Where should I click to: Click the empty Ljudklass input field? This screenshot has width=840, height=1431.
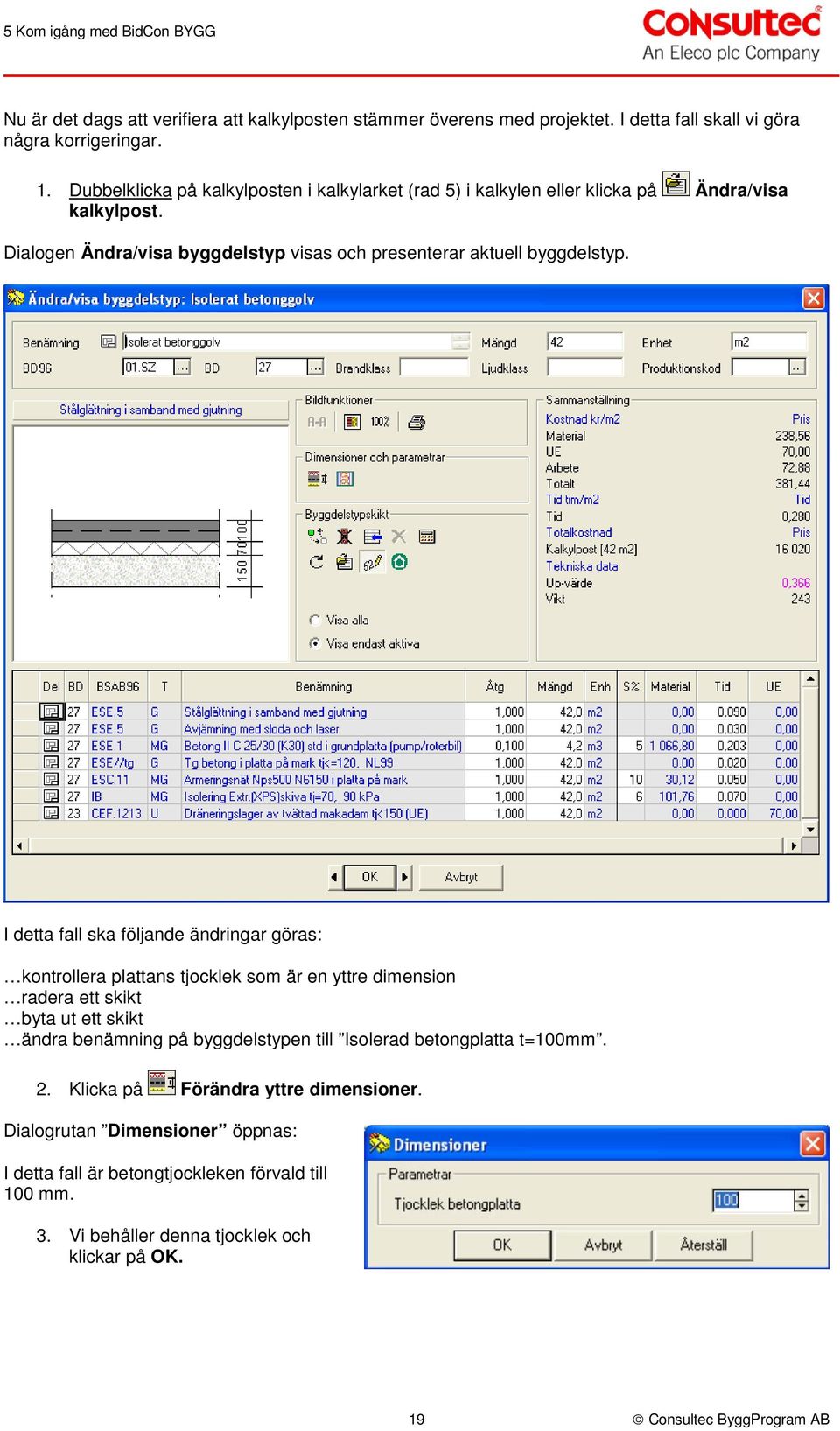tap(584, 368)
